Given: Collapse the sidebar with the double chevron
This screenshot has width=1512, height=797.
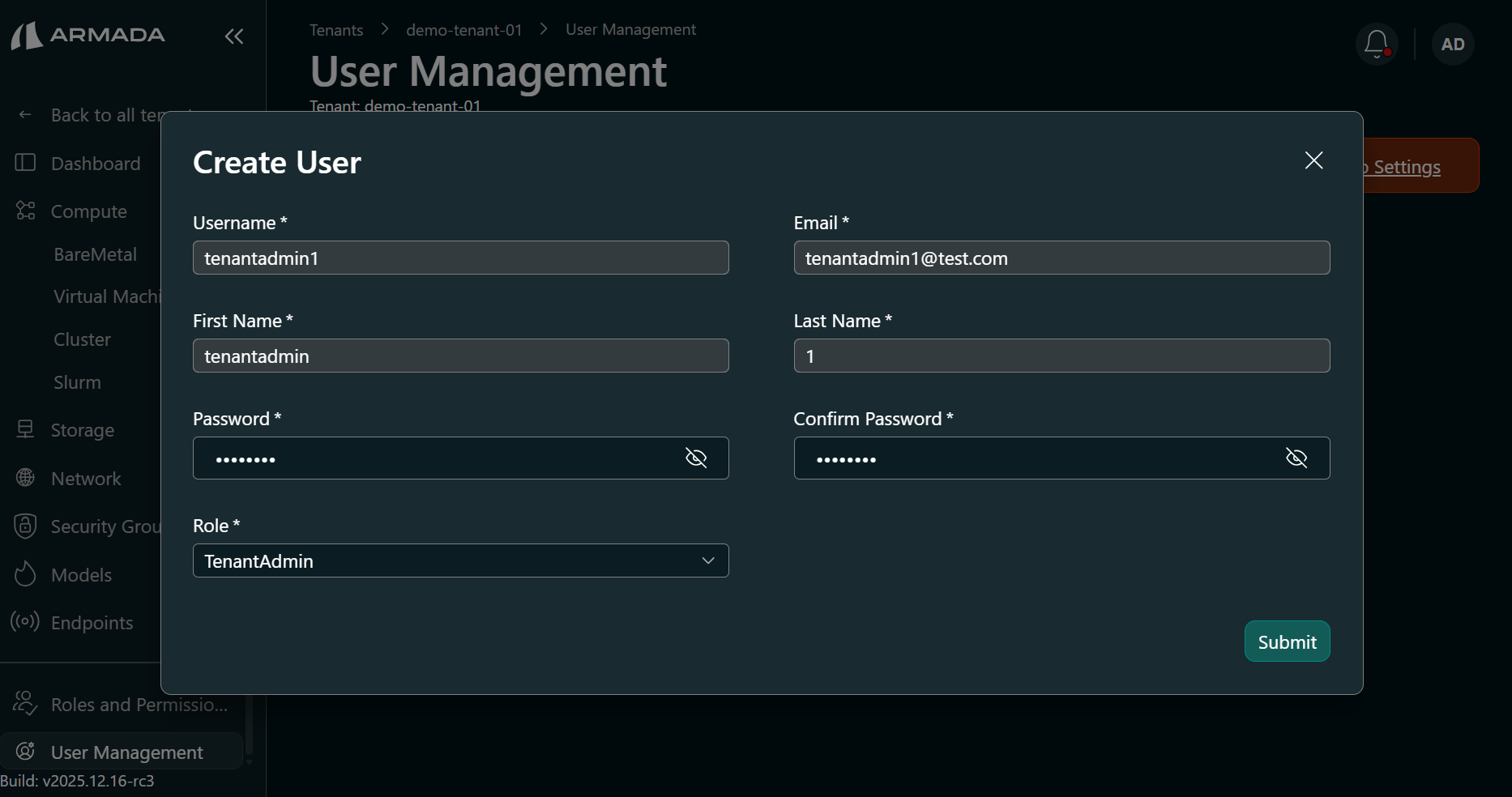Looking at the screenshot, I should 233,36.
